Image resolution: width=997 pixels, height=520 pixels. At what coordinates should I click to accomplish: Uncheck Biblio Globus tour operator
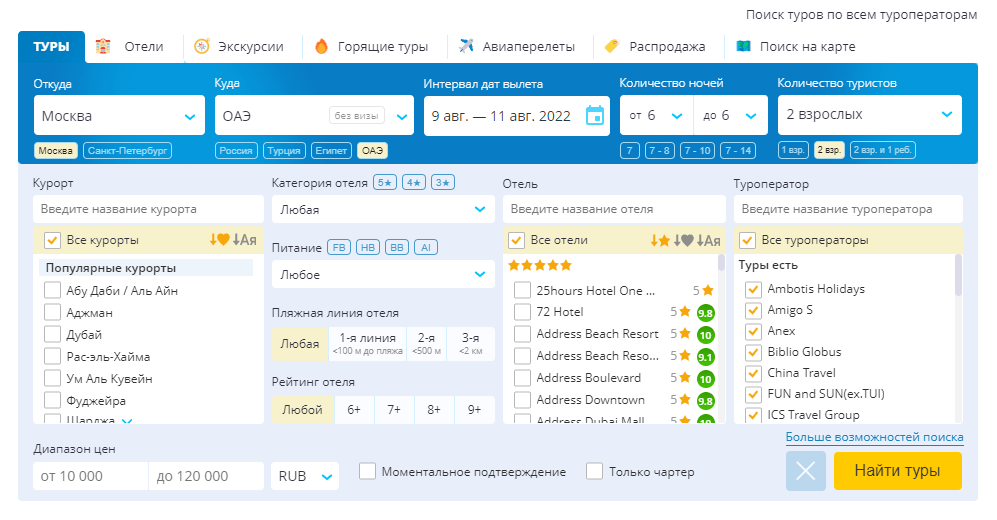[753, 352]
